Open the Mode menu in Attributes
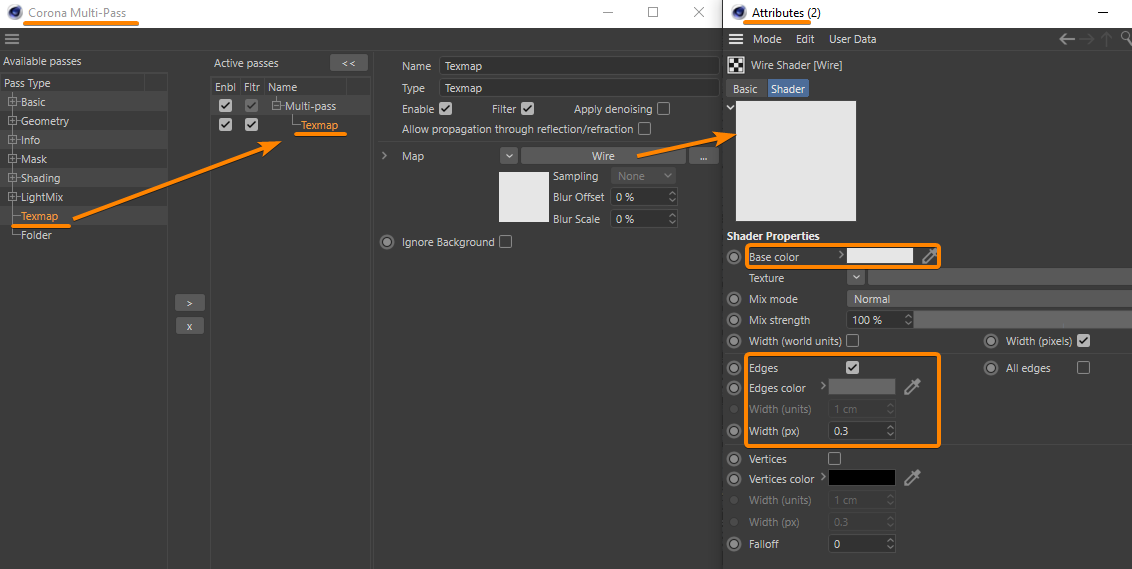 coord(767,39)
